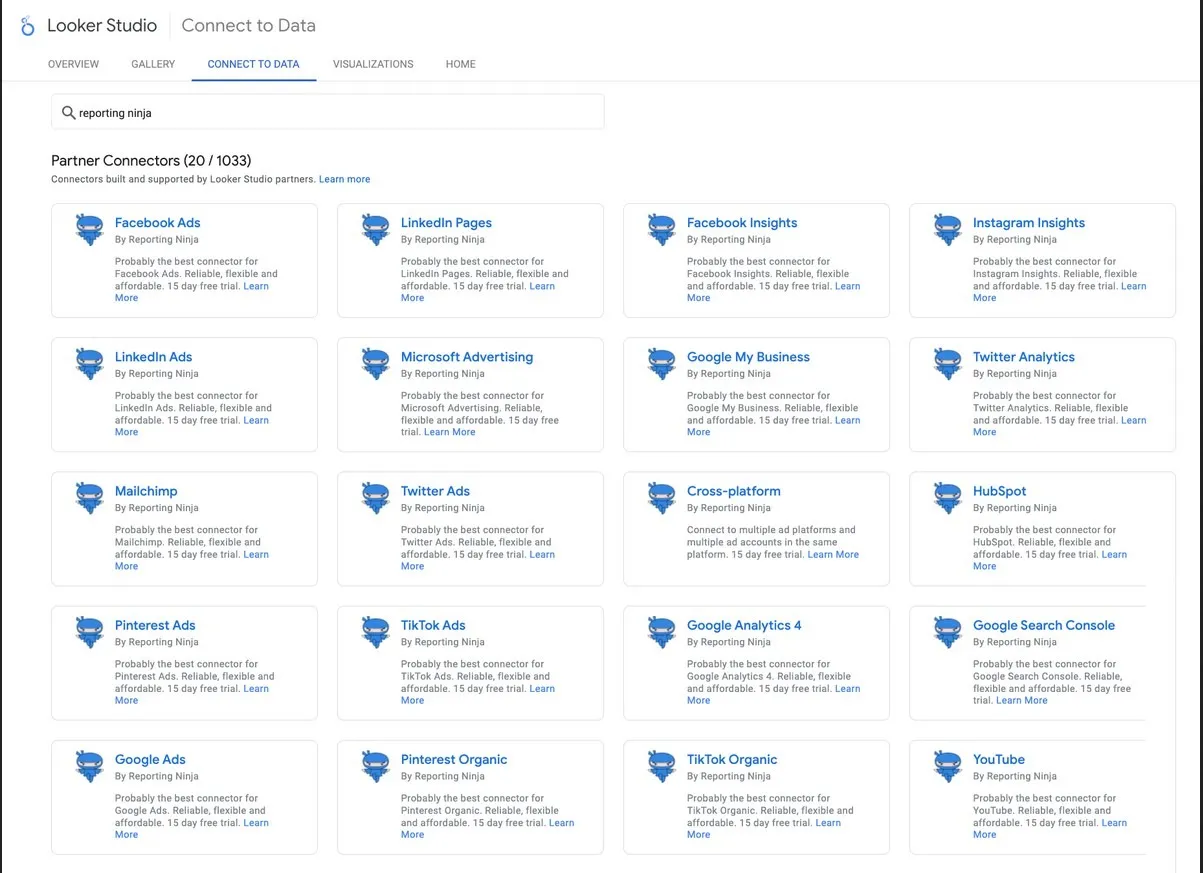The image size is (1203, 873).
Task: Open Learn more link under Partner Connectors
Action: 344,180
